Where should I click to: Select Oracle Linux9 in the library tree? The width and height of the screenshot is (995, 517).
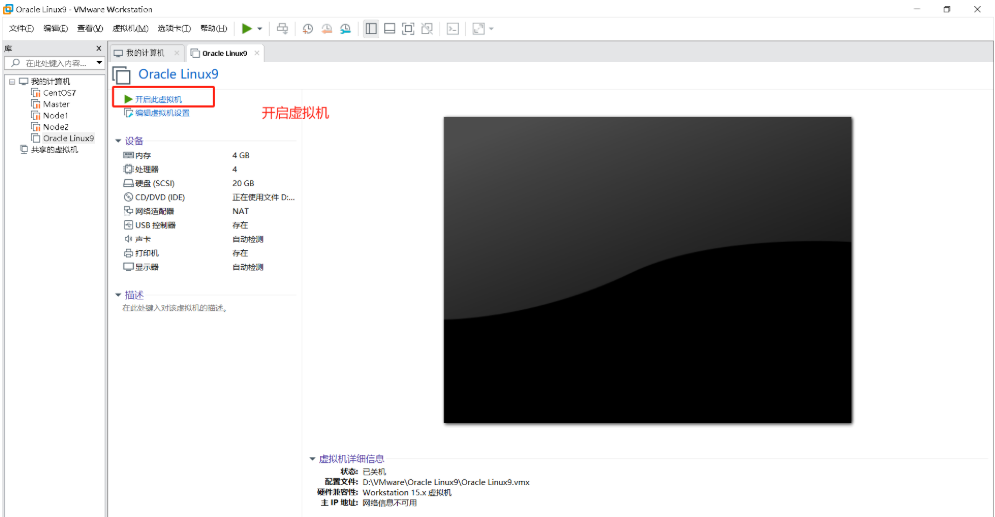(69, 138)
